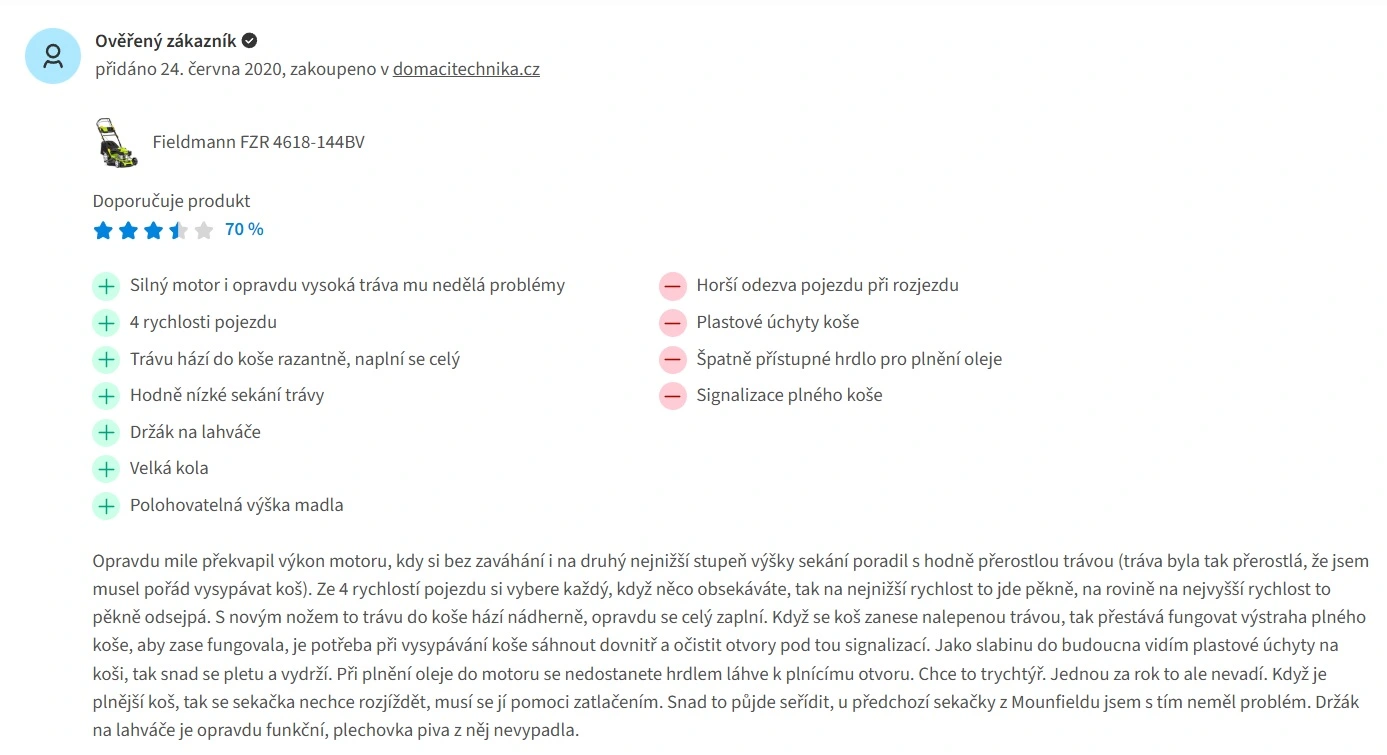Click plus icon beside "4 rychlosti pojezdu"

click(x=106, y=323)
